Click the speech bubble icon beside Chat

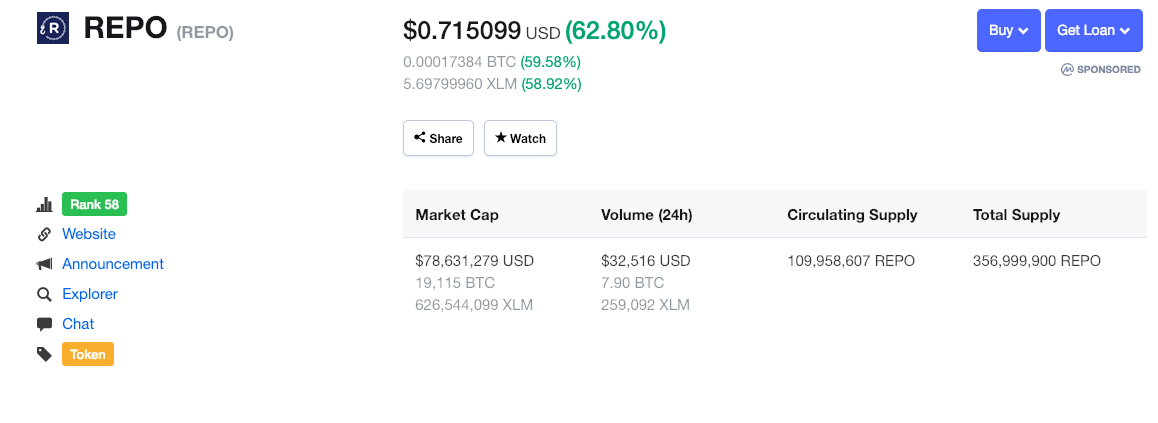(x=44, y=324)
